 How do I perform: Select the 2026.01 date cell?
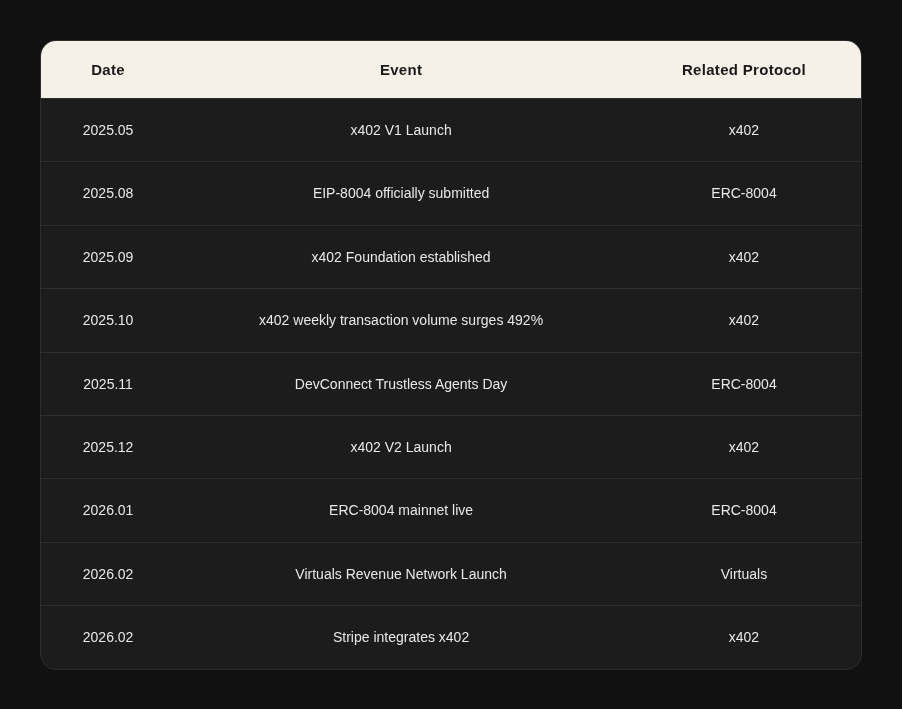click(x=108, y=510)
